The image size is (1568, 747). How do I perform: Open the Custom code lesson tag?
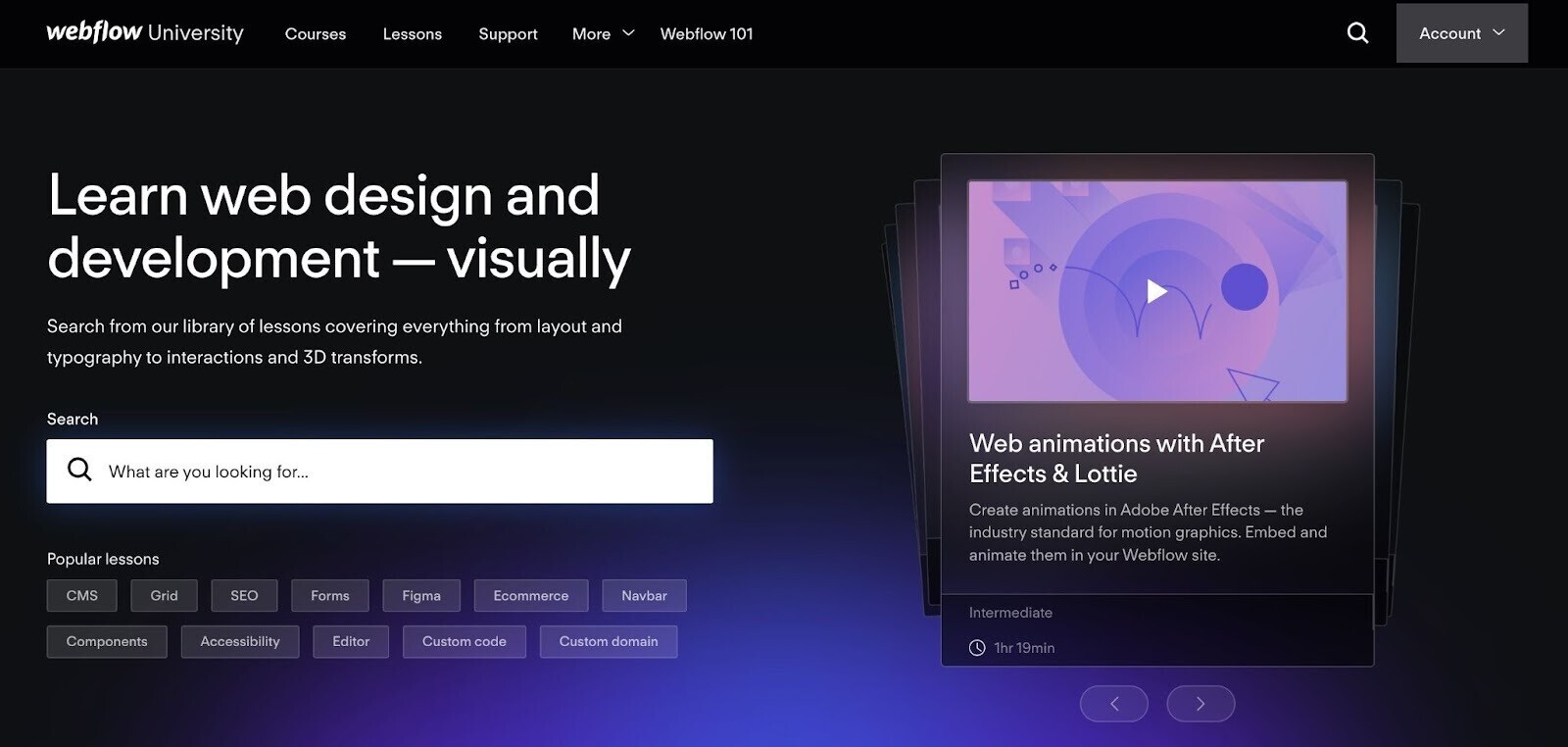(x=465, y=641)
